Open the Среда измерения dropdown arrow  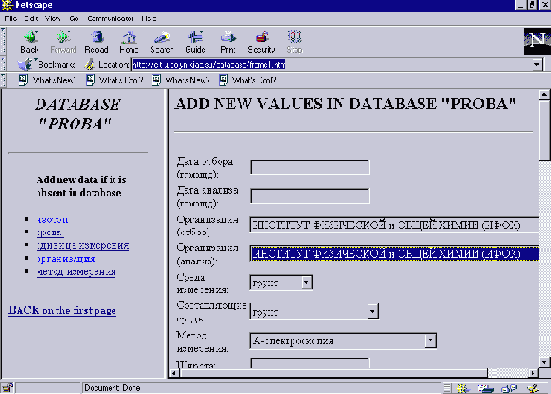coord(306,283)
